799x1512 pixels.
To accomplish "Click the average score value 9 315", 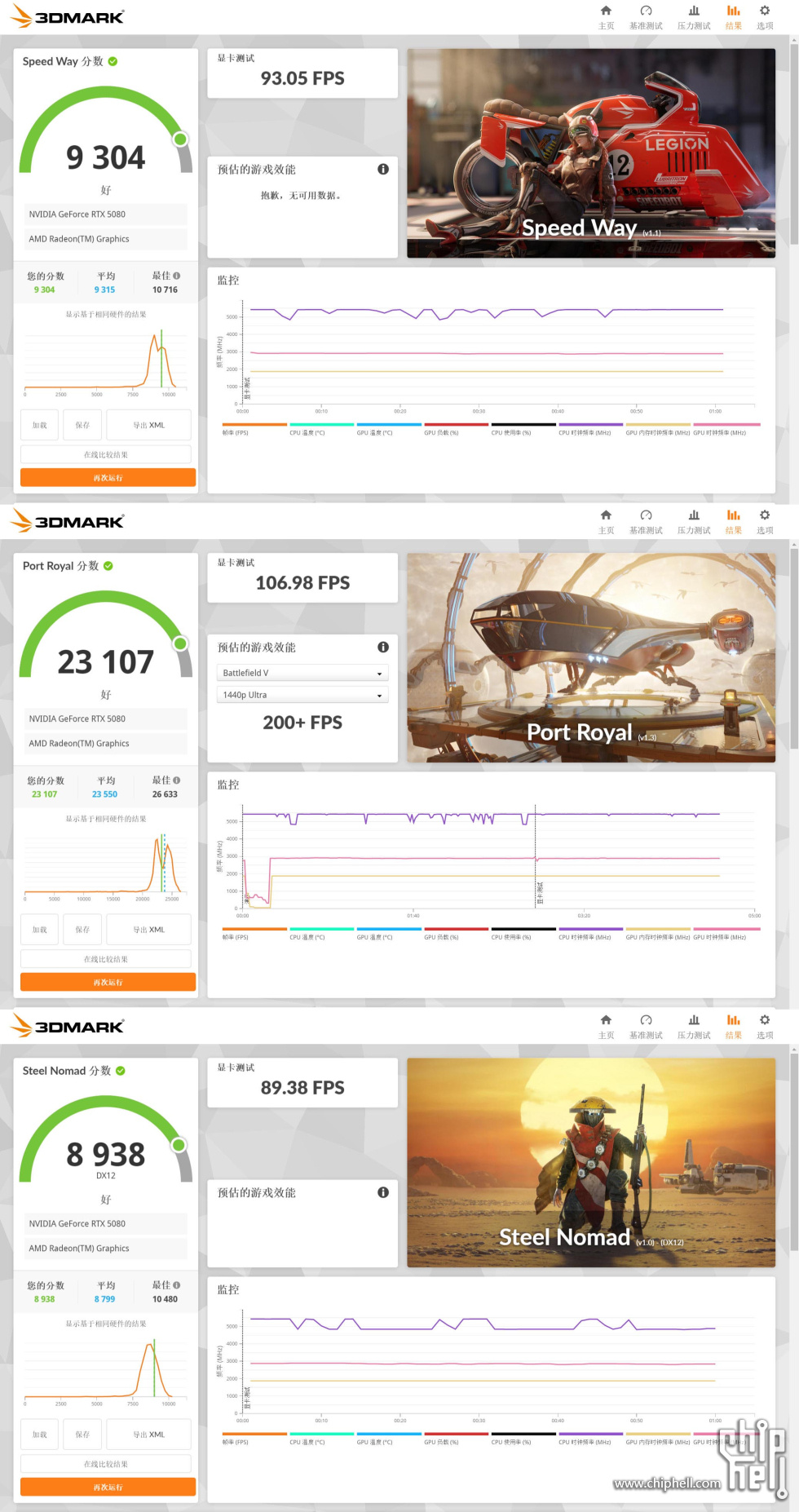I will click(x=104, y=290).
